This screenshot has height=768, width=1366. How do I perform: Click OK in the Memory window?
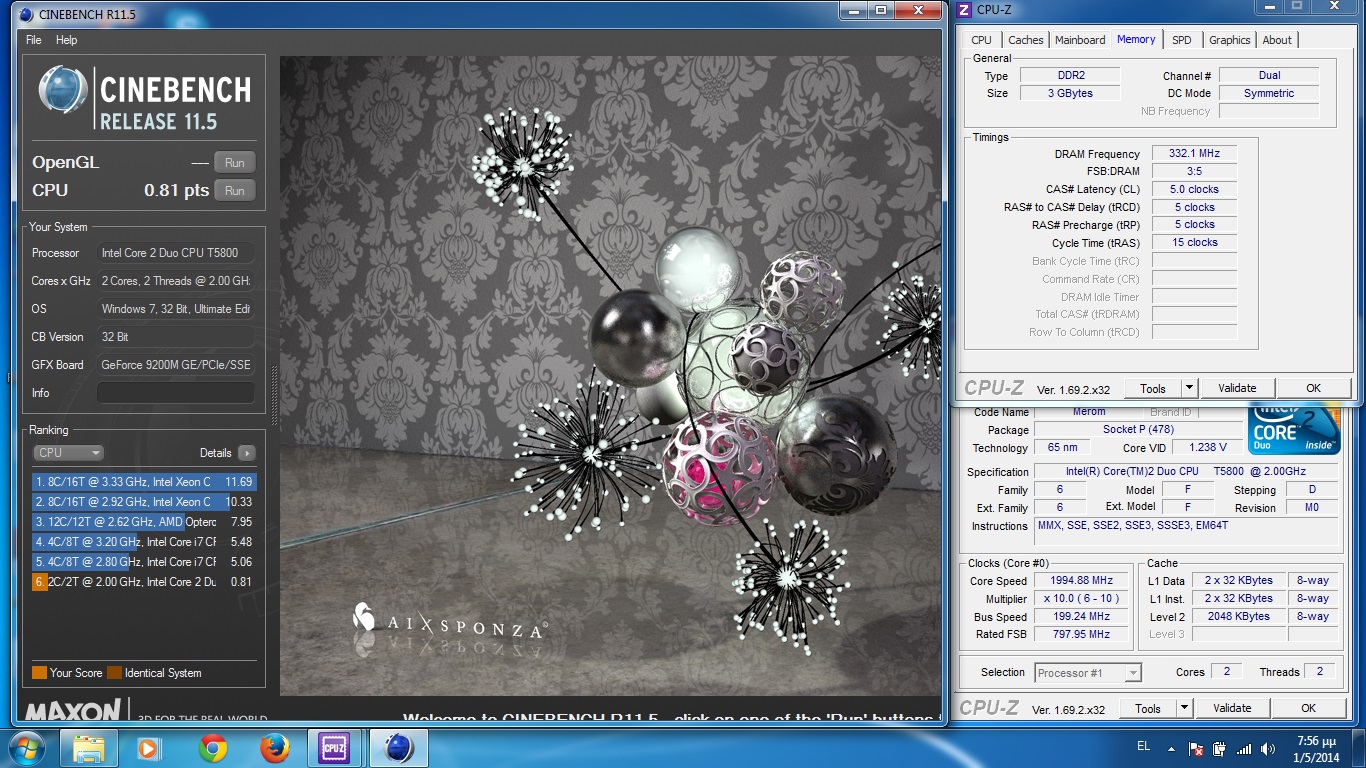click(1313, 388)
